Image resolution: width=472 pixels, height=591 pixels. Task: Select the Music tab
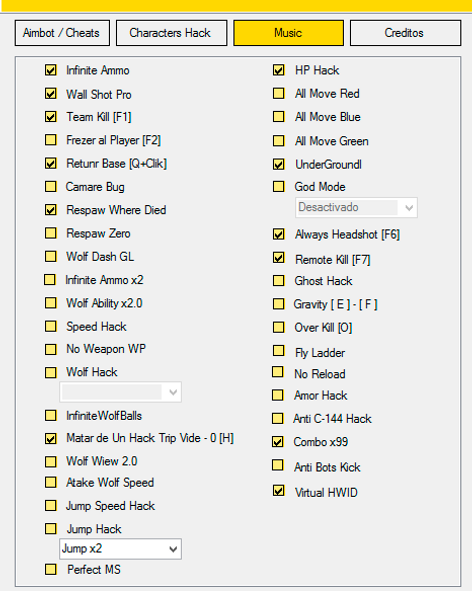(288, 33)
